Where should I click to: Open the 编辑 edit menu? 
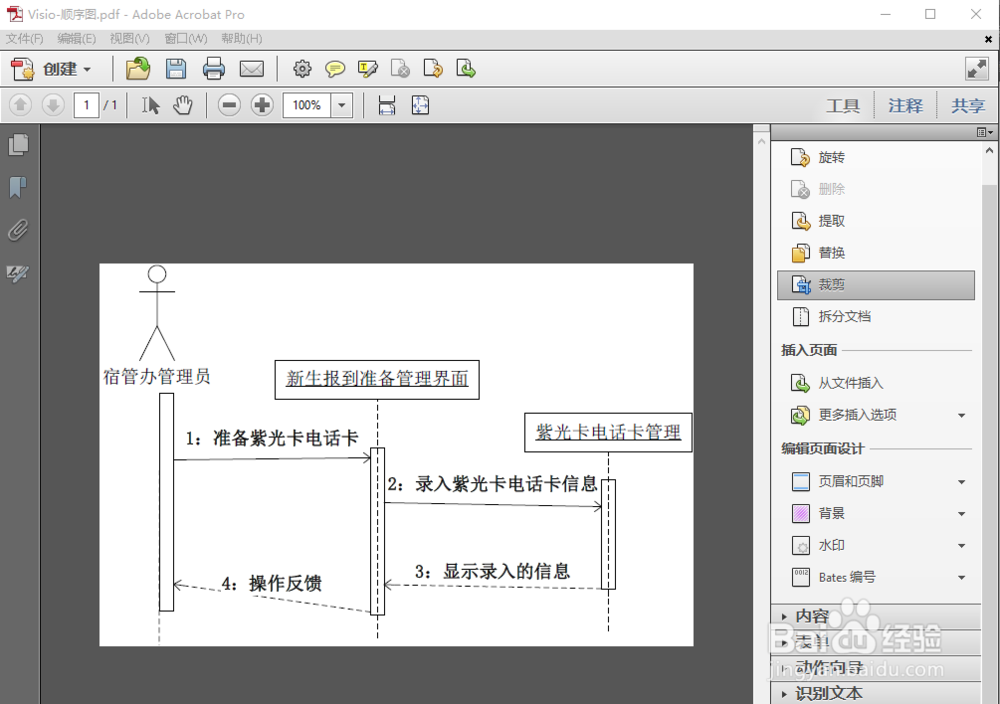[x=77, y=39]
